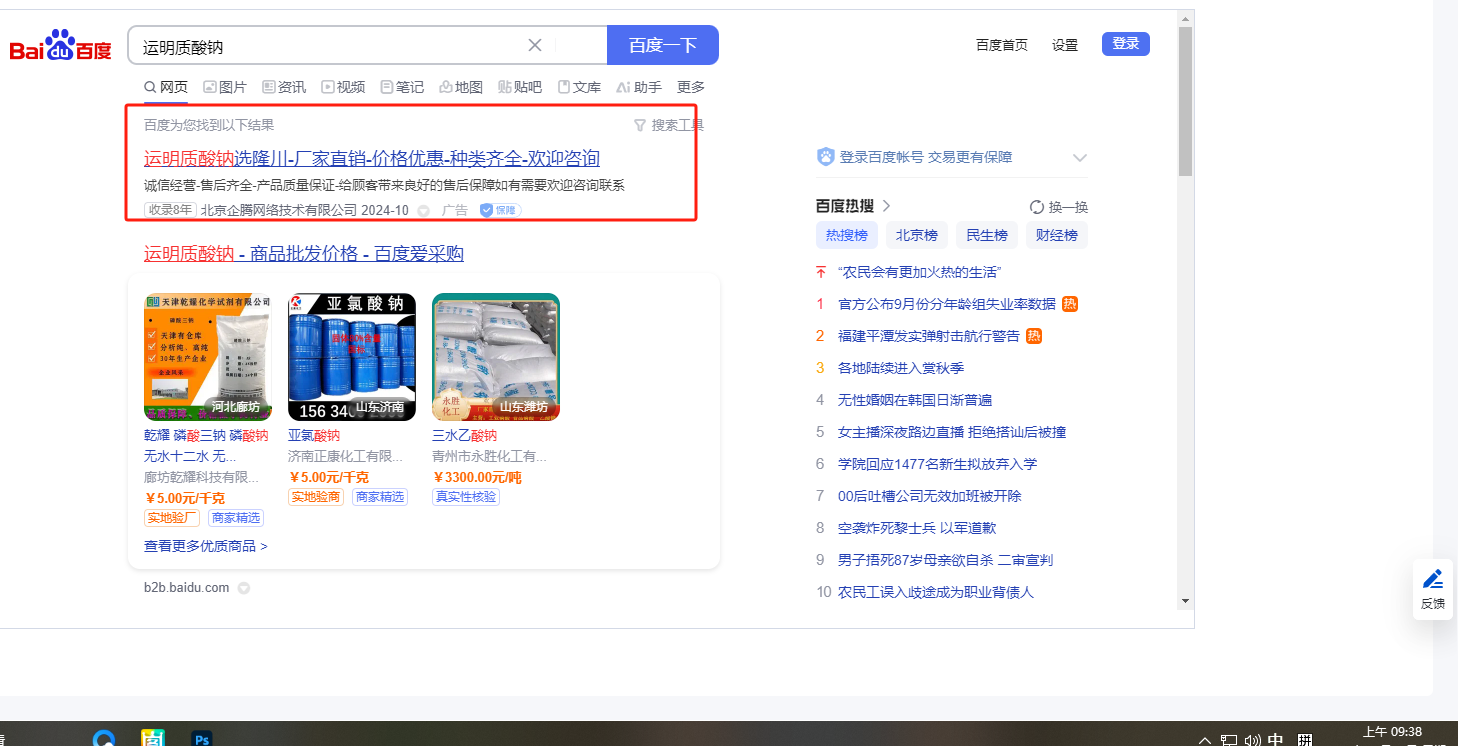
Task: Click the vertical scrollbar thumb
Action: tap(1186, 102)
